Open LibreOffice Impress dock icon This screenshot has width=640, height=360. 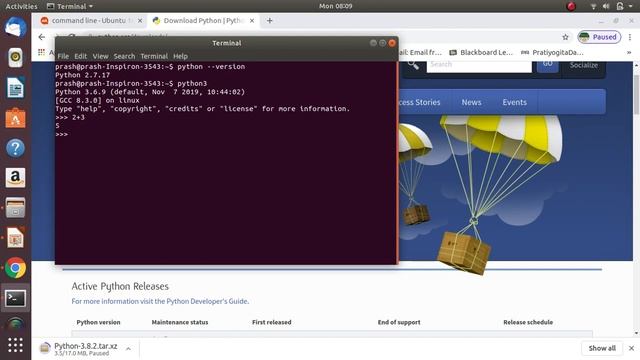tap(16, 238)
